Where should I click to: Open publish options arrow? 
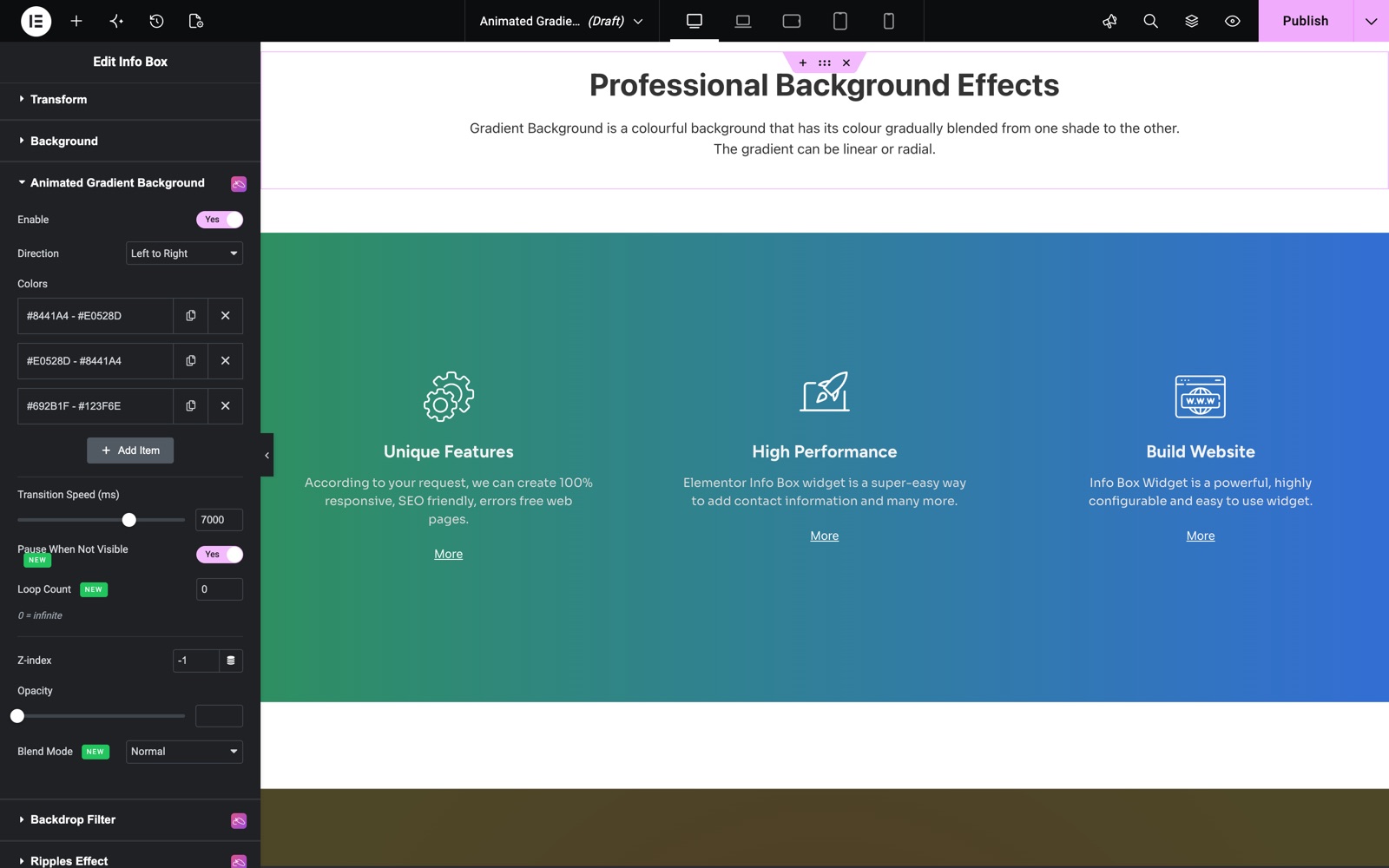pos(1372,21)
